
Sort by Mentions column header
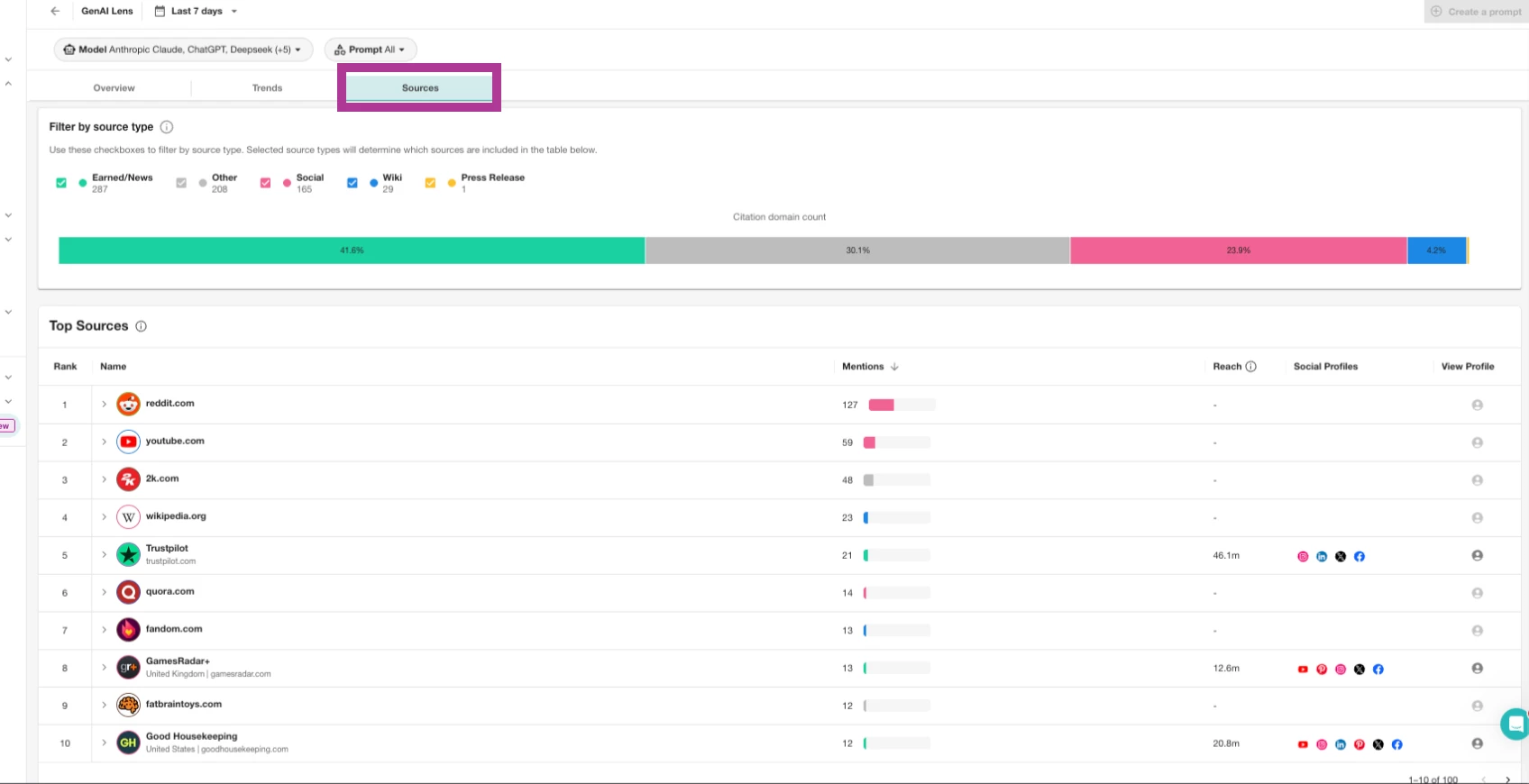click(x=870, y=367)
